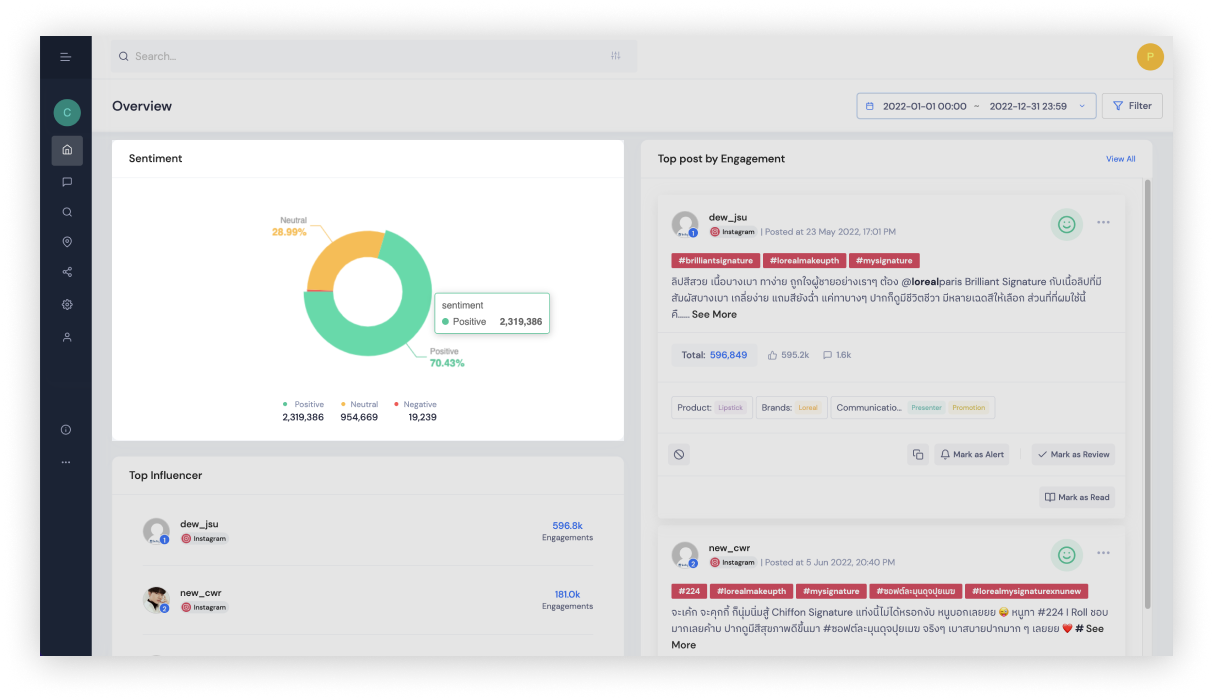
Task: Toggle the Negative legend item in chart
Action: click(414, 405)
